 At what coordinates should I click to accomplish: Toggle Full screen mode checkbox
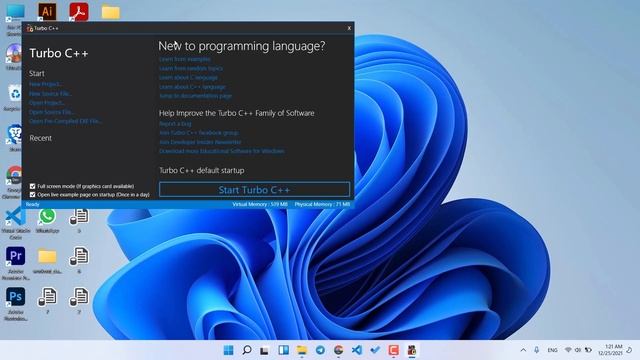click(x=32, y=186)
